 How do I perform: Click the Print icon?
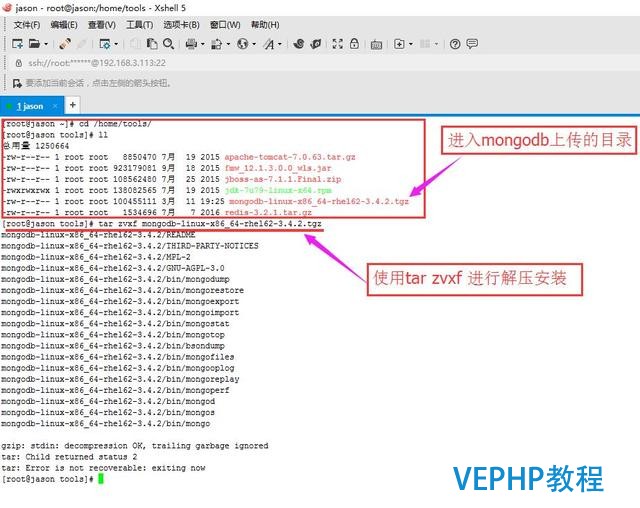pos(191,44)
